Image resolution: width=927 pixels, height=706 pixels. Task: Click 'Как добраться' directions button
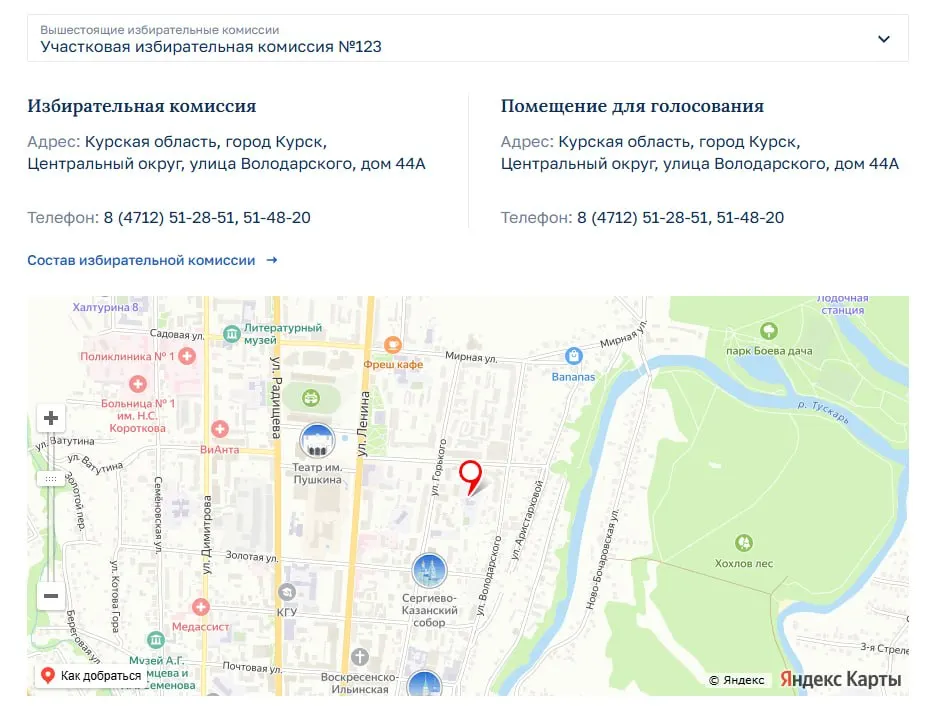[90, 675]
